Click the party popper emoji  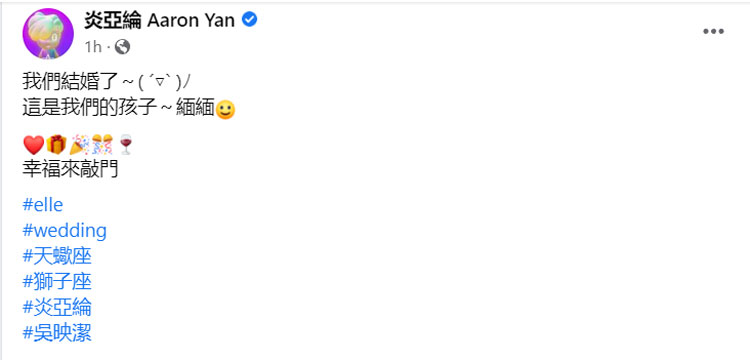tap(79, 144)
